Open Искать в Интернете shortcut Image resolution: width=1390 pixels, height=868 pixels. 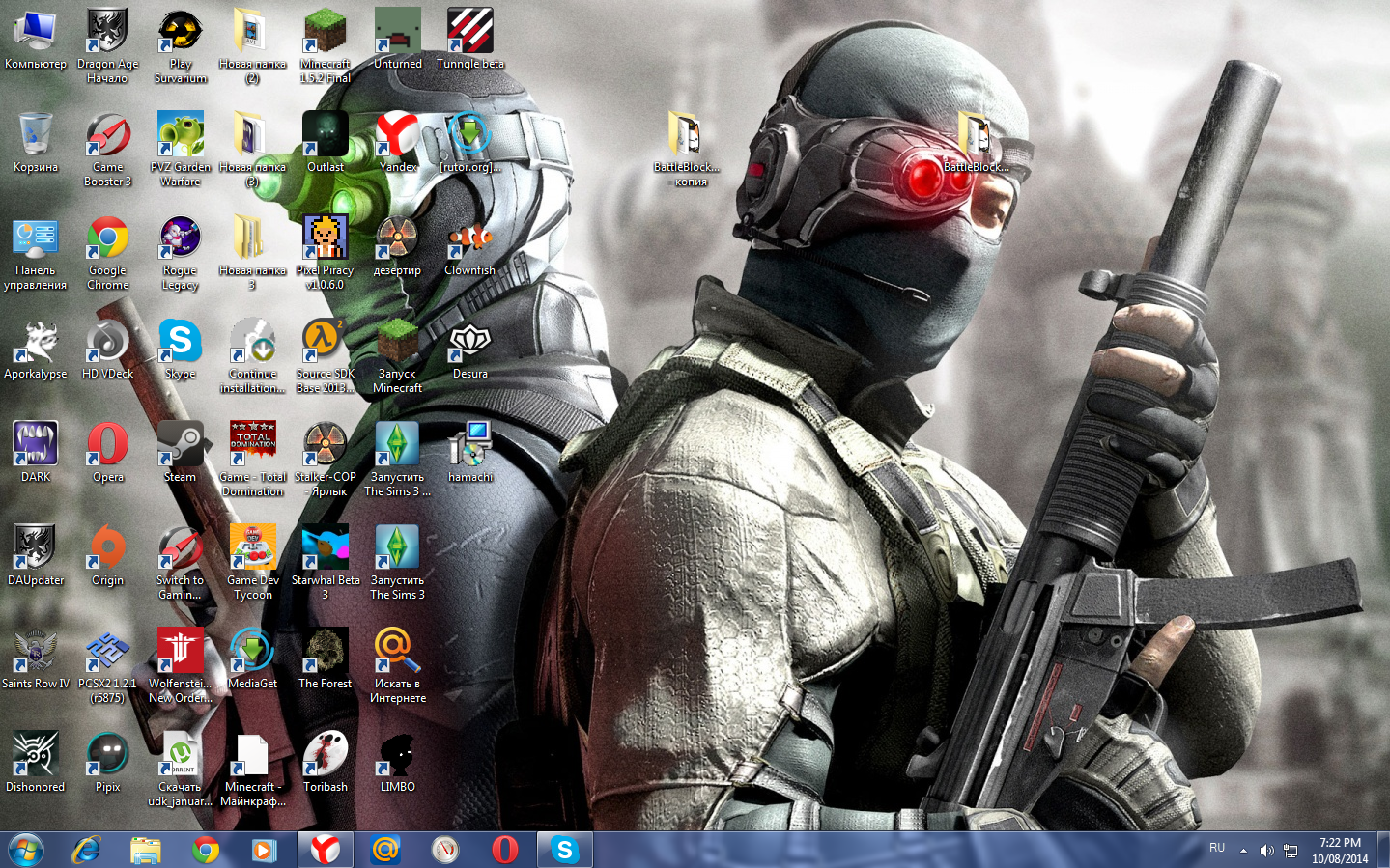(x=398, y=665)
